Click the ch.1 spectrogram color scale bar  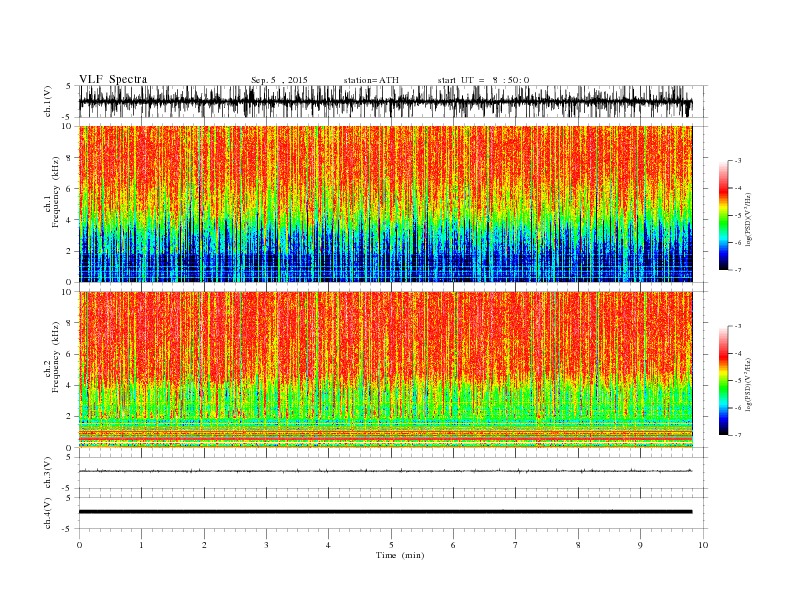click(724, 215)
